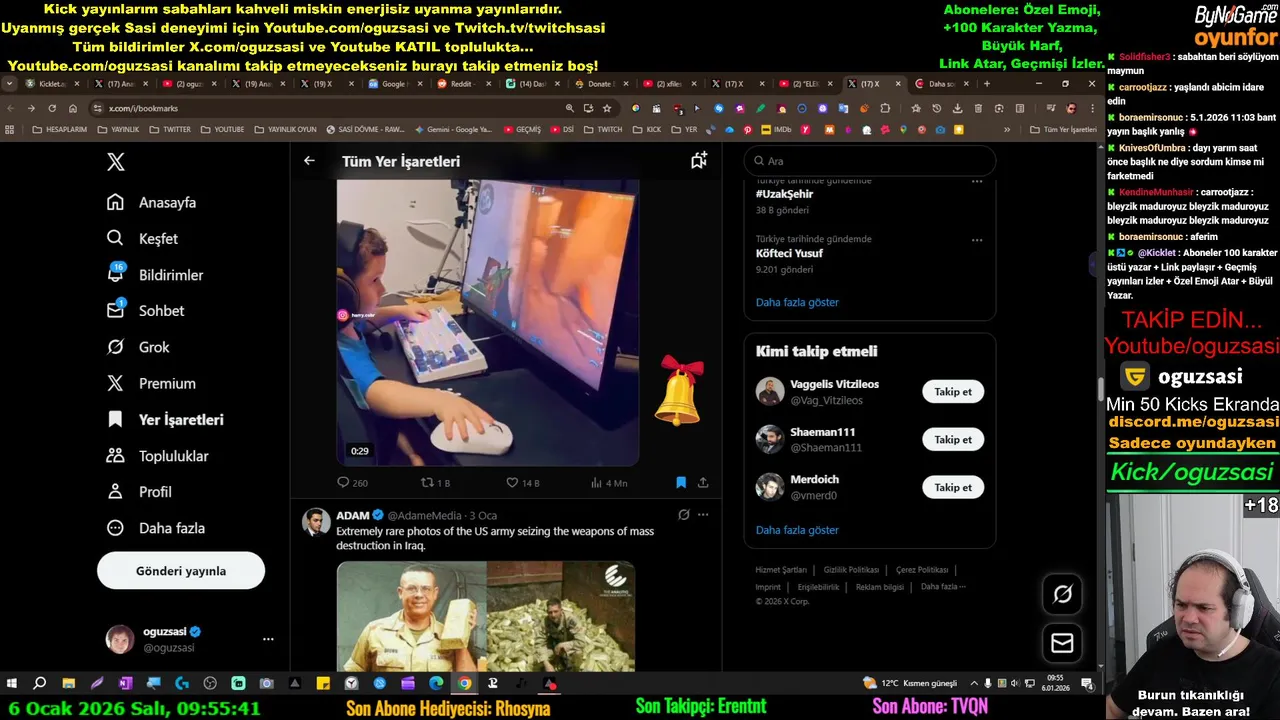
Task: Open Keşfet search page in the sidebar
Action: (142, 238)
